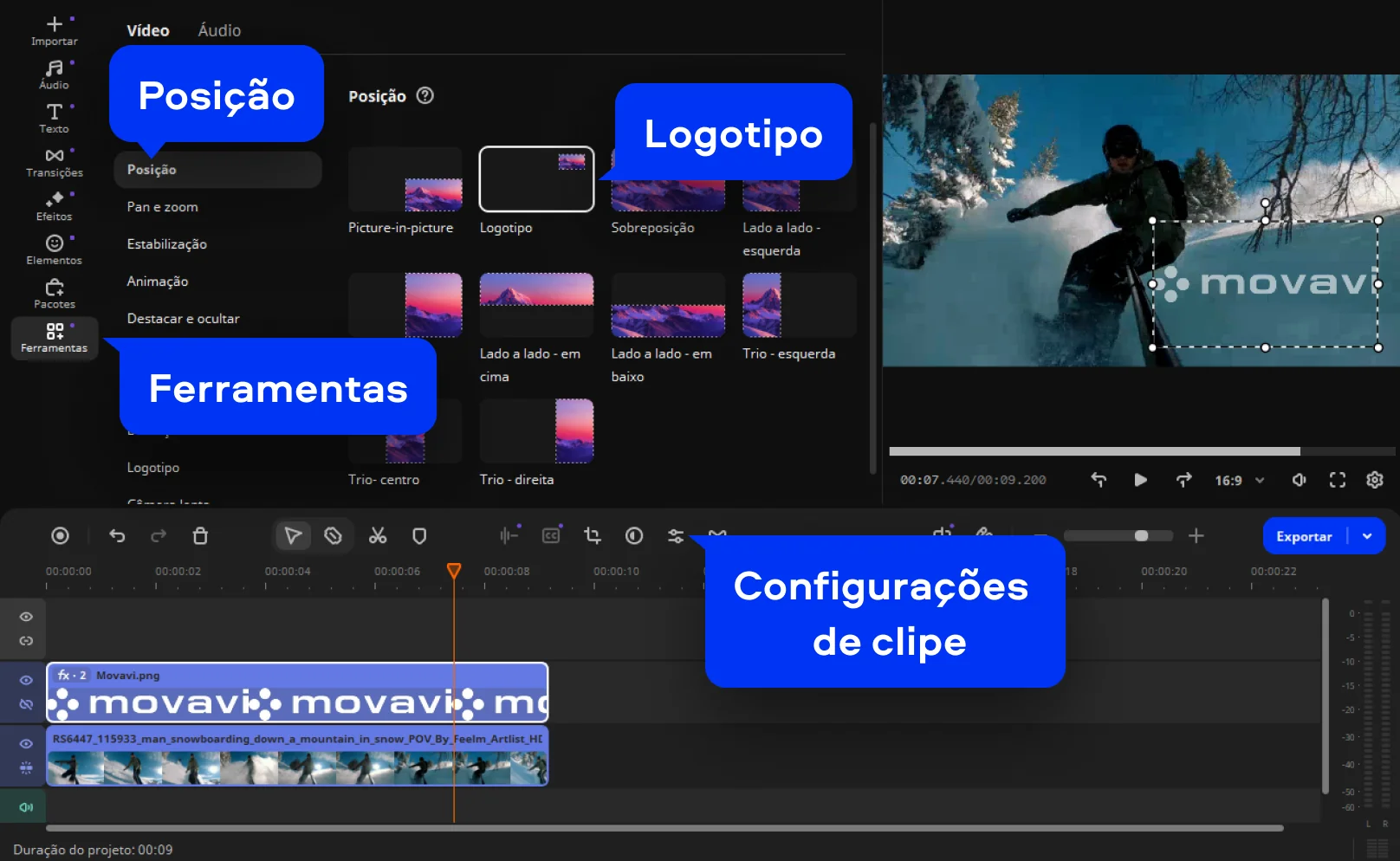
Task: Undo the last action in timeline toolbar
Action: pyautogui.click(x=117, y=536)
